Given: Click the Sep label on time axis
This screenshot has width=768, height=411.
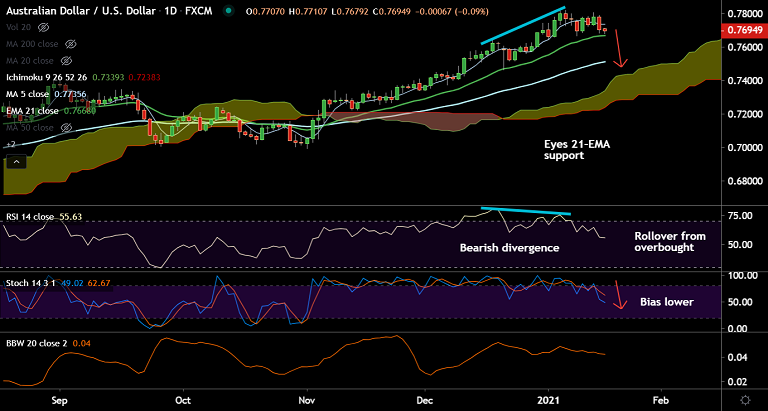Looking at the screenshot, I should pos(59,399).
